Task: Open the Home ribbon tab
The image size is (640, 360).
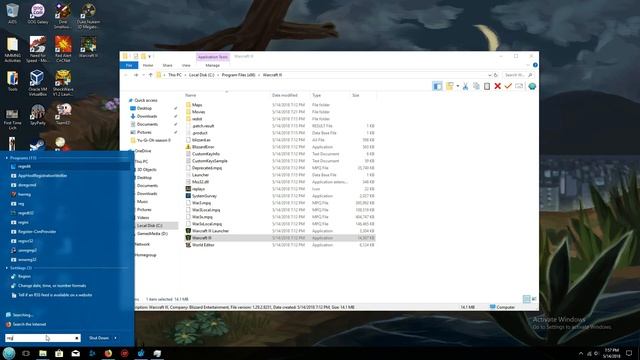Action: pyautogui.click(x=148, y=65)
